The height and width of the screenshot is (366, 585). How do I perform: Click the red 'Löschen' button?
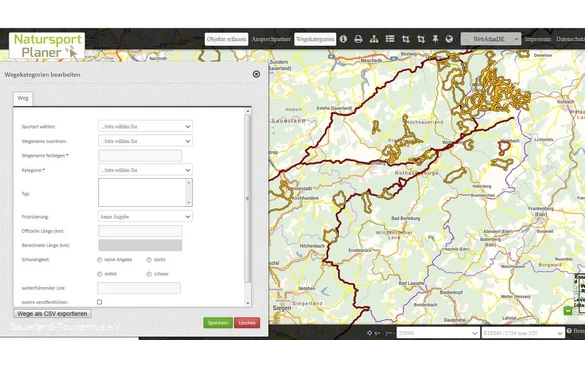[x=247, y=323]
